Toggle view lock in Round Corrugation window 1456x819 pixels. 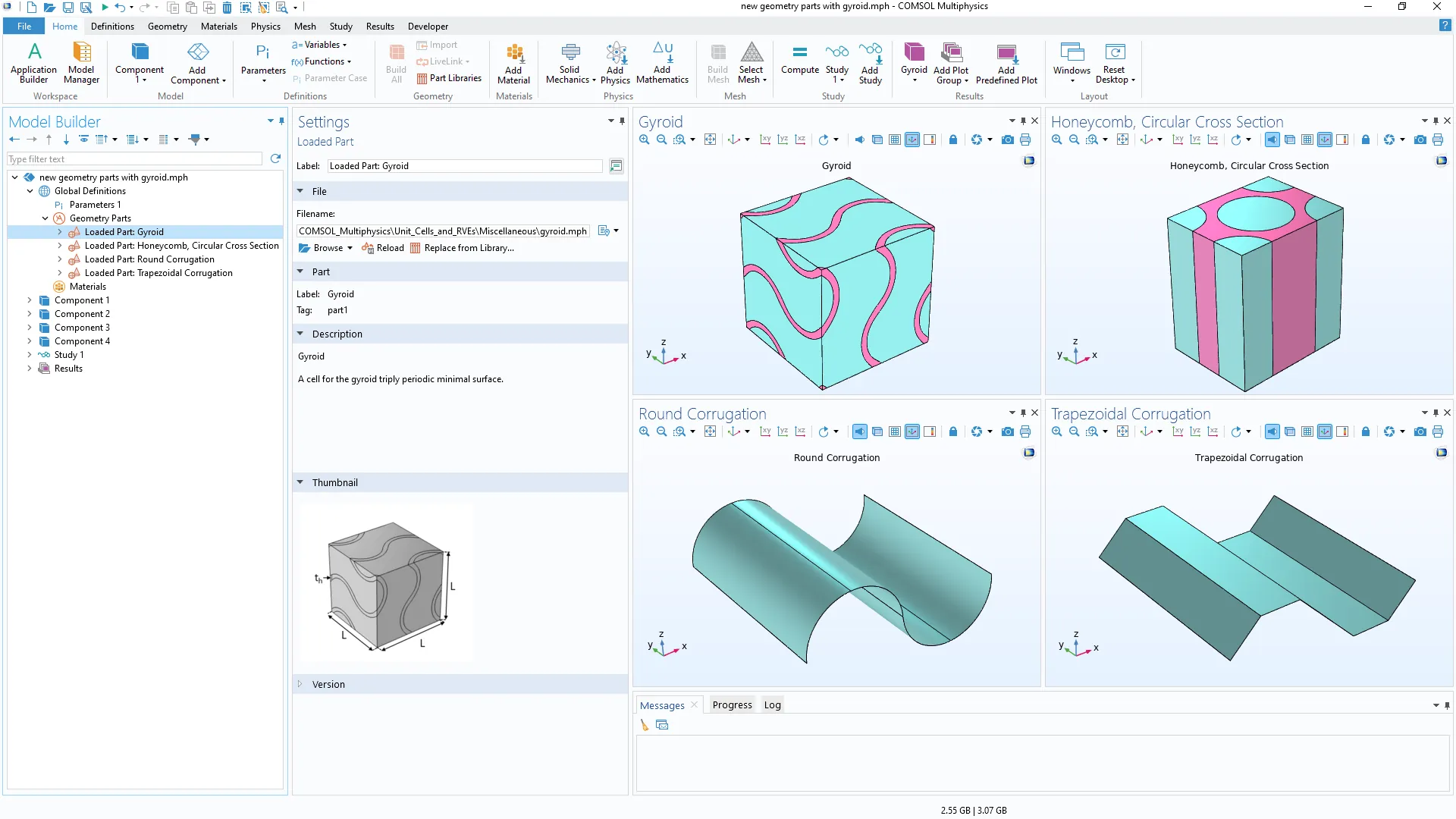(x=953, y=431)
